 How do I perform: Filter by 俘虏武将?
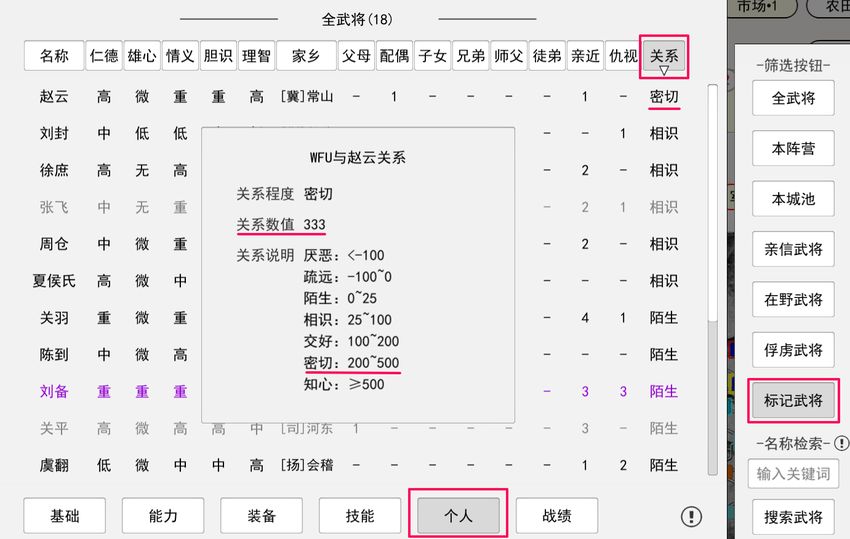coord(793,350)
